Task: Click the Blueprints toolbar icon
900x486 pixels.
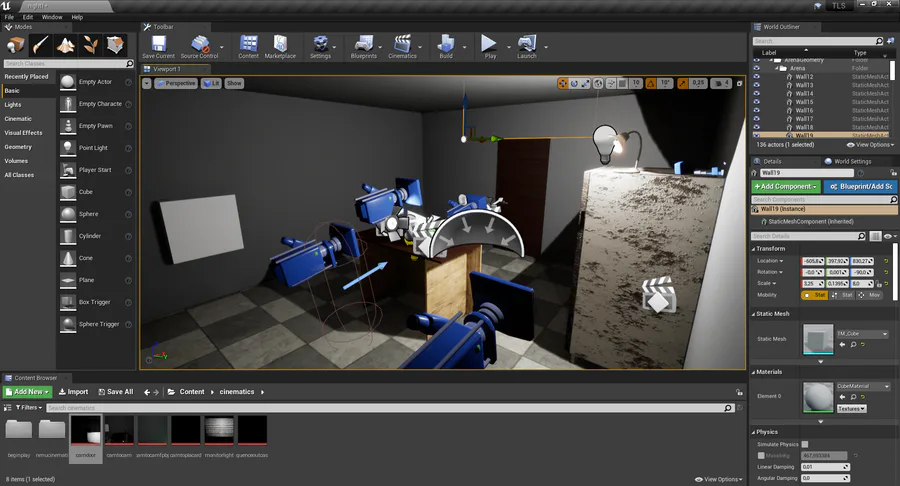Action: pyautogui.click(x=363, y=46)
